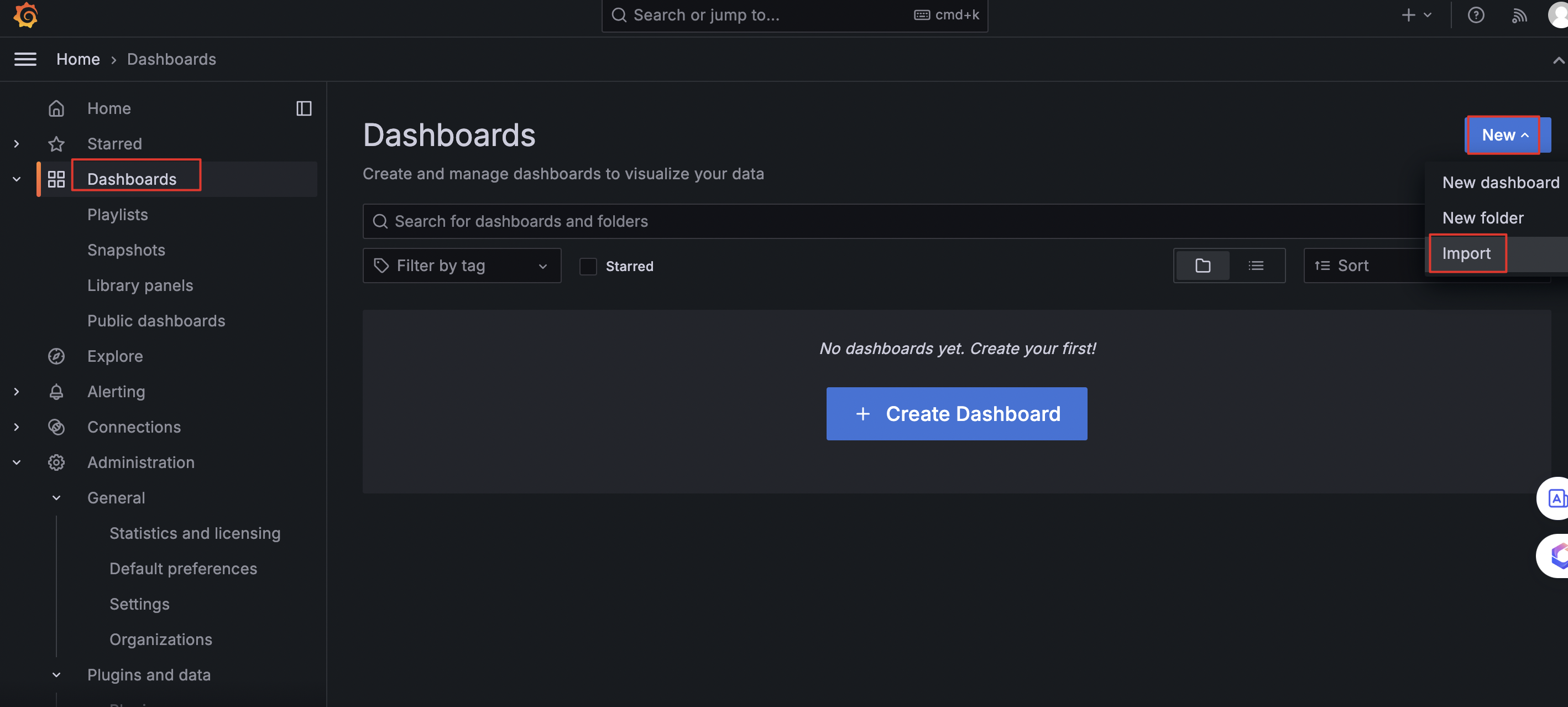Switch to folder view
Image resolution: width=1568 pixels, height=707 pixels.
(x=1203, y=266)
